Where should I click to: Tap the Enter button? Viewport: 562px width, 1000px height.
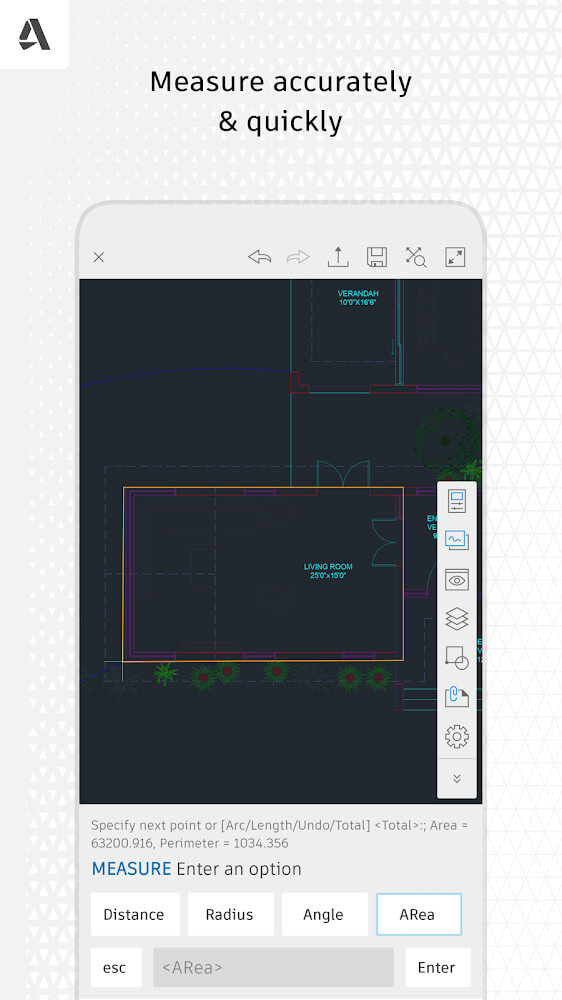click(x=438, y=967)
